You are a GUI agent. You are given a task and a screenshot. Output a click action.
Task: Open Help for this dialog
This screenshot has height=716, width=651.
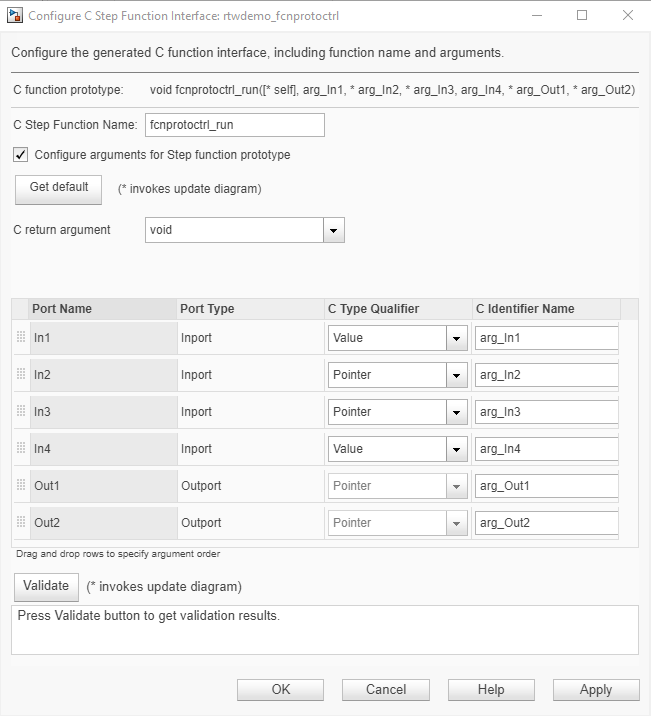491,690
